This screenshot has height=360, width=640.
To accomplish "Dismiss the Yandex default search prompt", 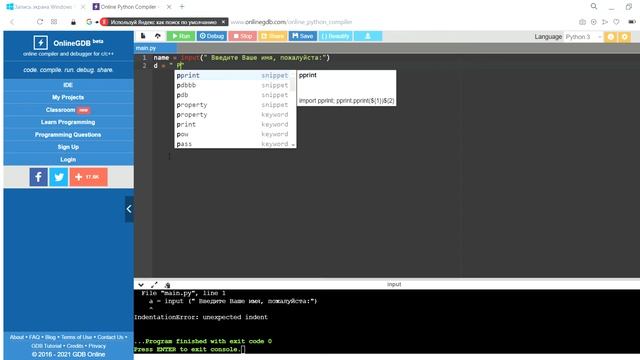I will (223, 22).
